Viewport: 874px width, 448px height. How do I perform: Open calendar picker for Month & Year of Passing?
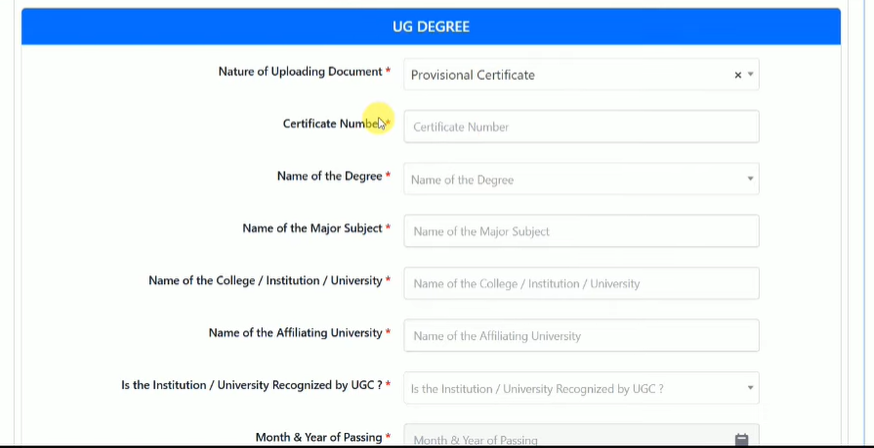(741, 440)
